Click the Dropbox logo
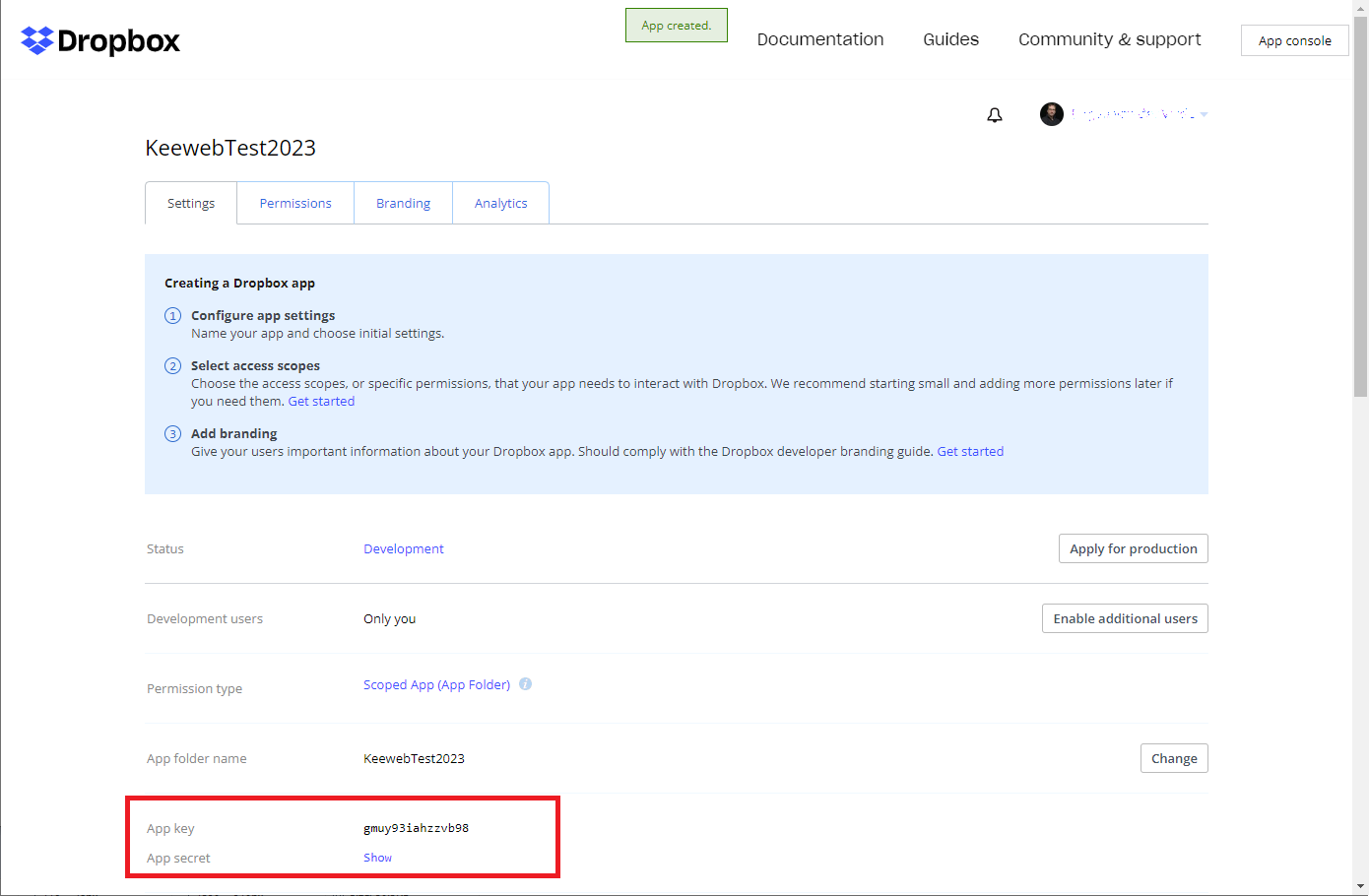 click(x=100, y=40)
